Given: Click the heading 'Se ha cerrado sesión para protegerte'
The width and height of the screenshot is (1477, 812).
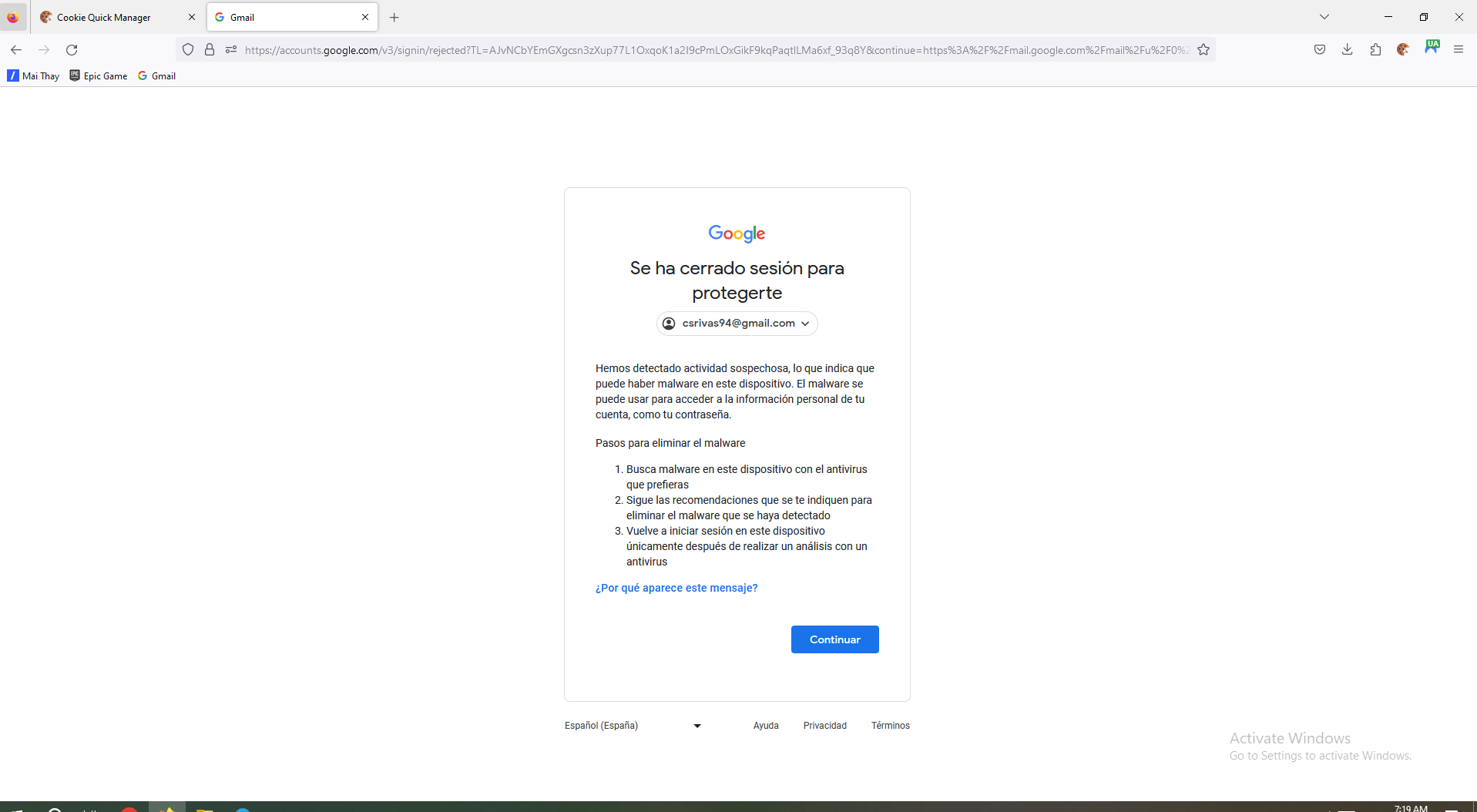Looking at the screenshot, I should click(737, 280).
